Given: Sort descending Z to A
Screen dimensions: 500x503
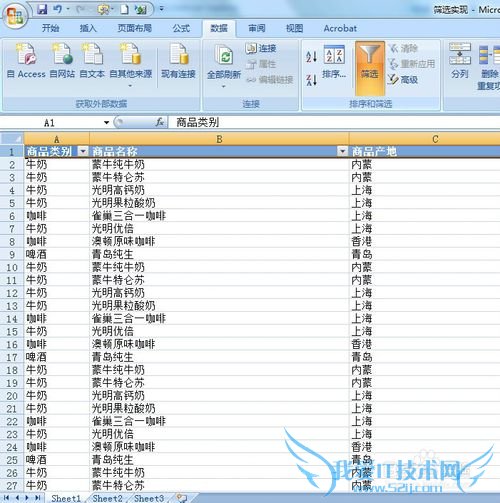Looking at the screenshot, I should (x=311, y=80).
